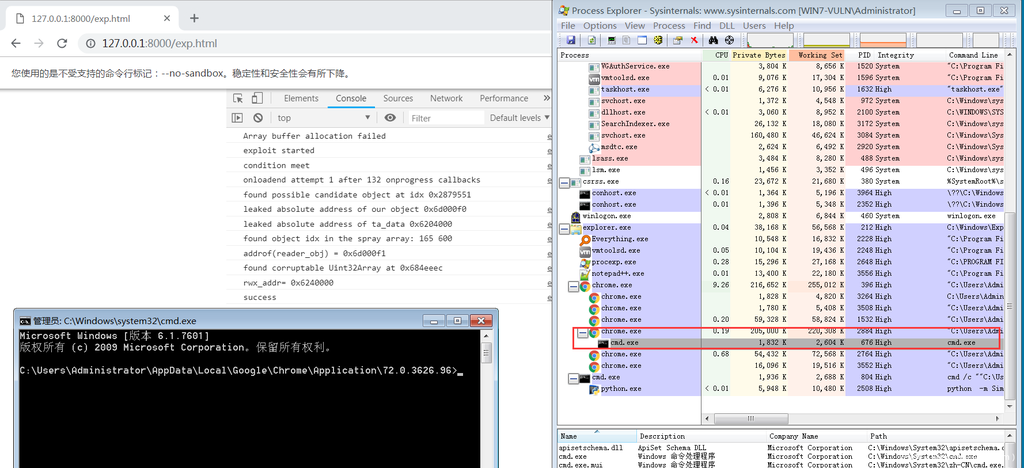The image size is (1024, 468).
Task: Clear the console with the clear icon
Action: 257,118
